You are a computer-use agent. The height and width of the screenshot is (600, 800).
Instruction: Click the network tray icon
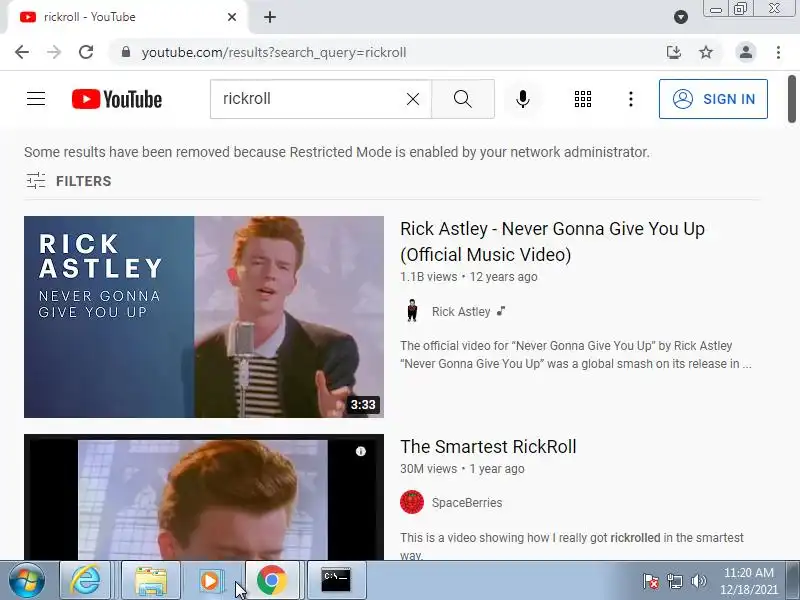pyautogui.click(x=675, y=581)
